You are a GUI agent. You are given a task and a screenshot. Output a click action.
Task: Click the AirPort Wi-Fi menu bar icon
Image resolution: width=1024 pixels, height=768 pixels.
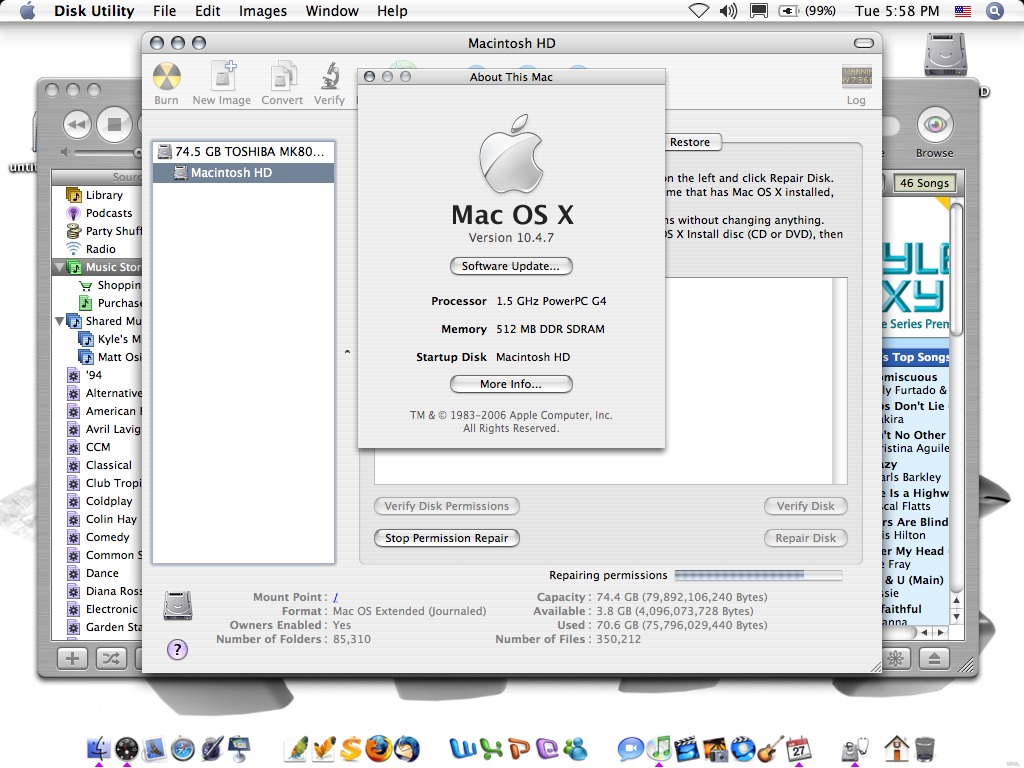coord(699,11)
